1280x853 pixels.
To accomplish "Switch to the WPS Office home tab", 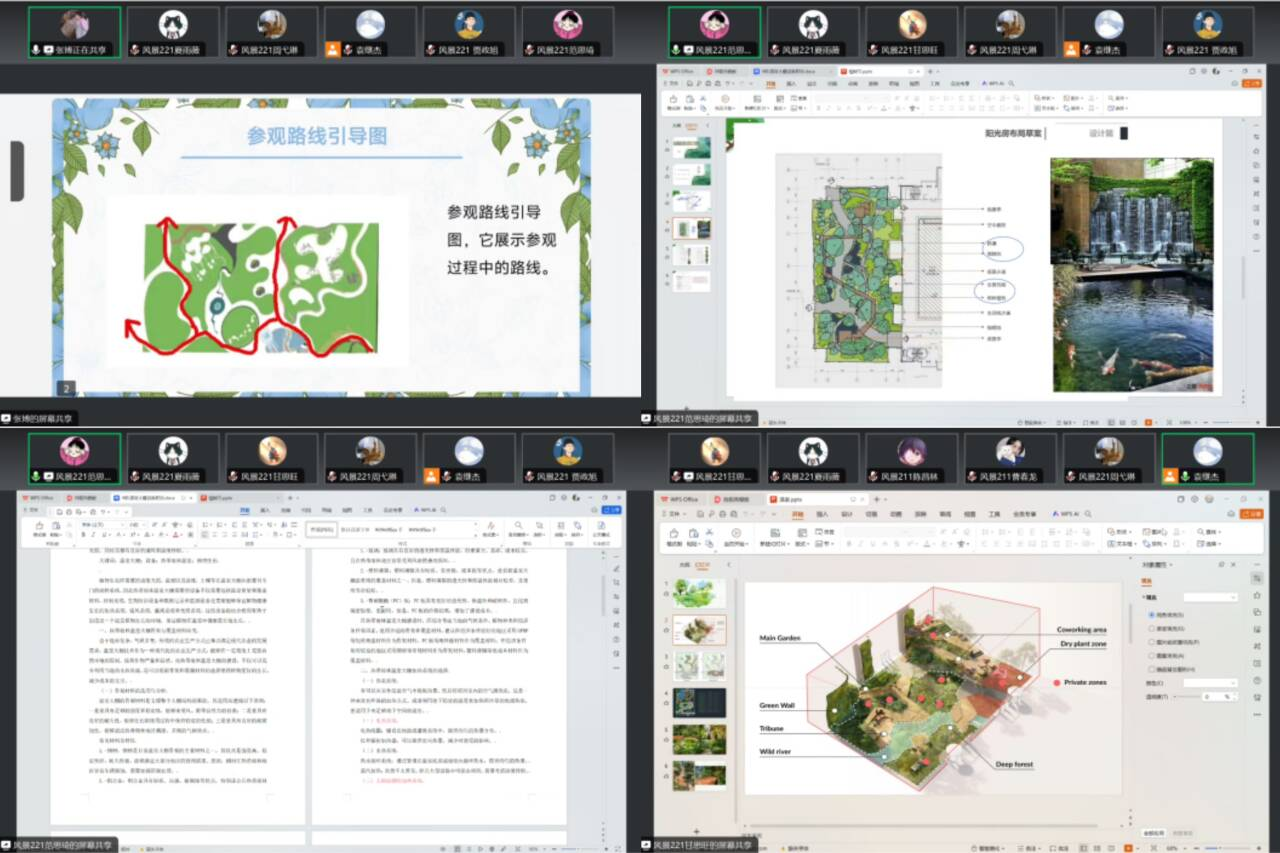I will click(684, 498).
